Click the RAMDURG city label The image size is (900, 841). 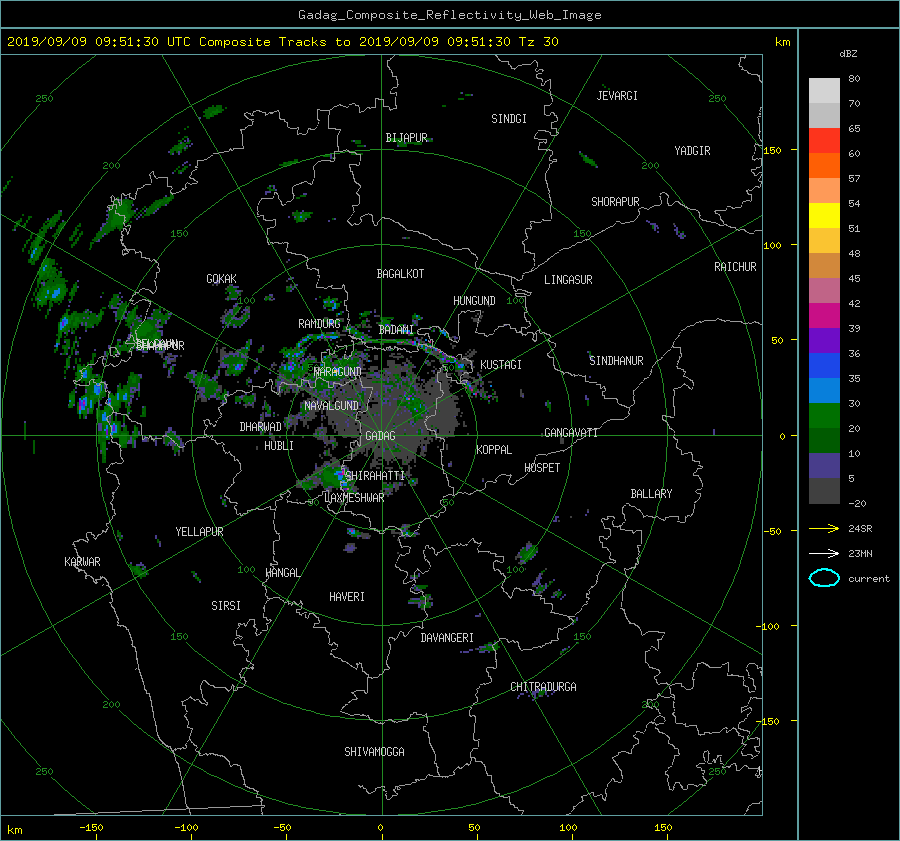point(319,324)
